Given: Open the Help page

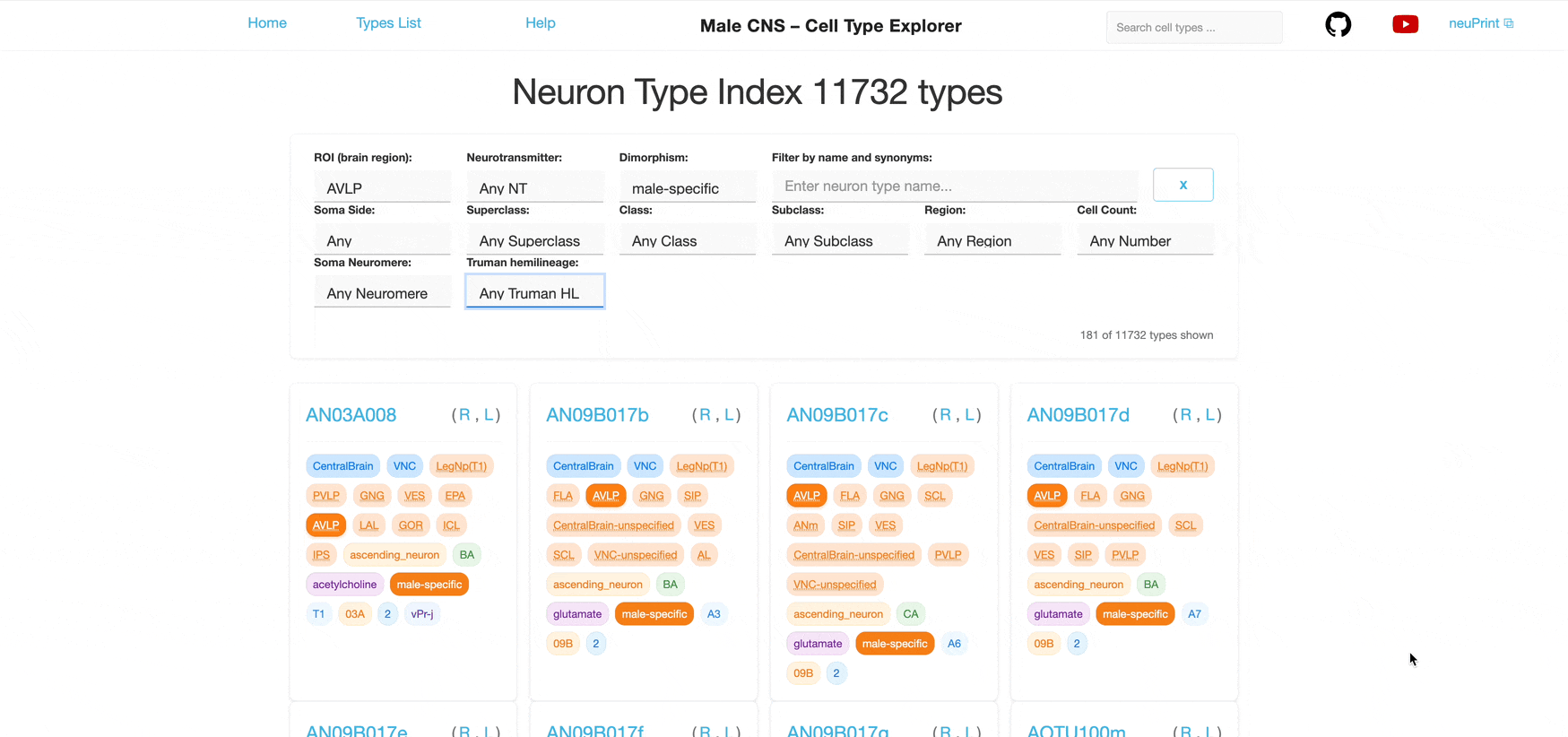Looking at the screenshot, I should click(540, 23).
